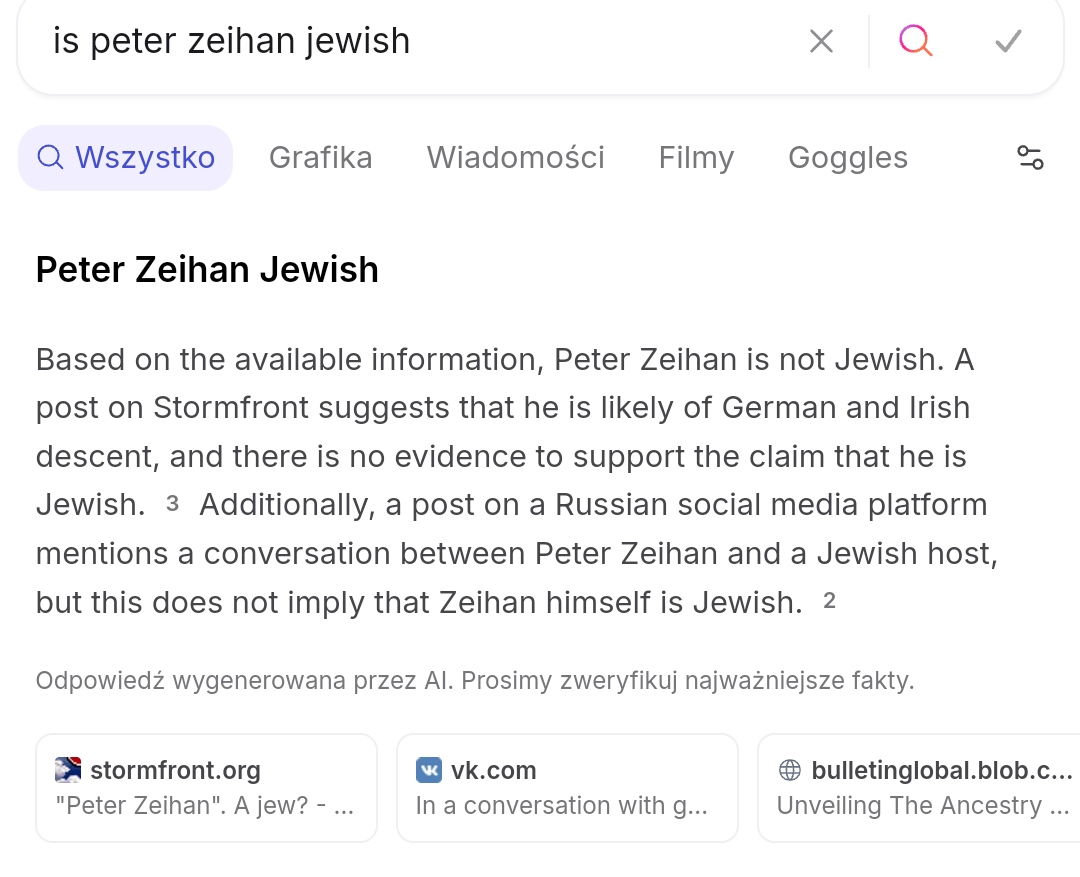Screen dimensions: 1080x877
Task: Click the AI-generated answer disclaimer text
Action: (x=475, y=681)
